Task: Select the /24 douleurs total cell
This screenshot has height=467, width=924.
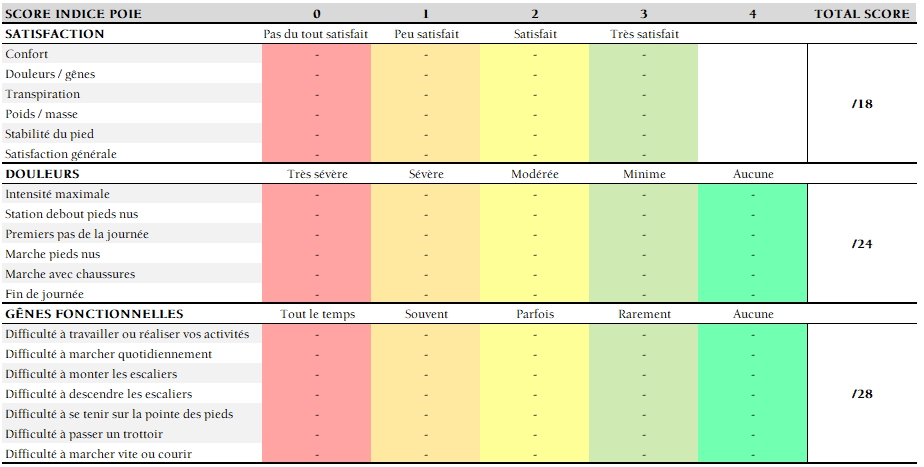Action: coord(861,243)
